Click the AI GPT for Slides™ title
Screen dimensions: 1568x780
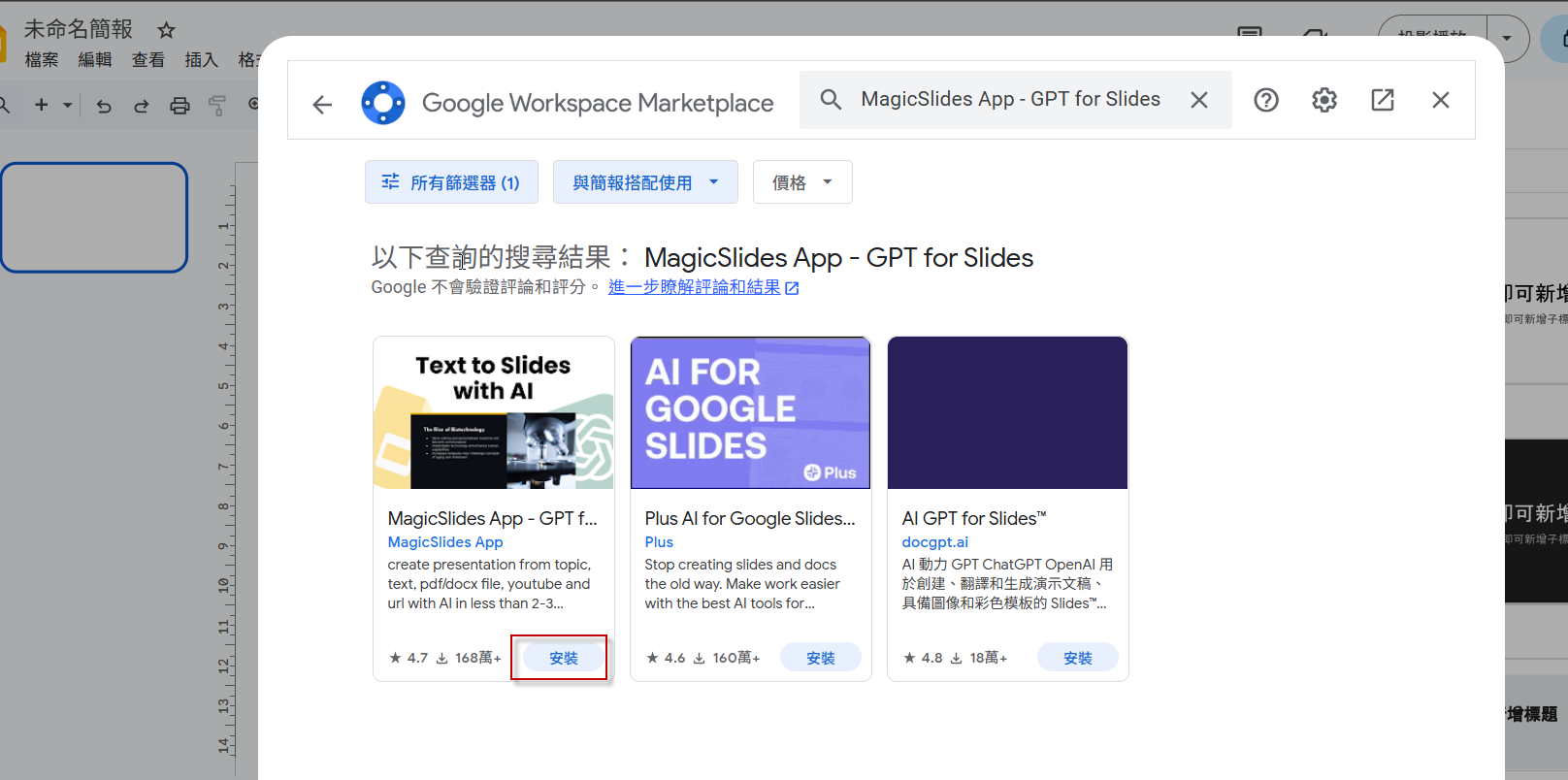point(974,519)
